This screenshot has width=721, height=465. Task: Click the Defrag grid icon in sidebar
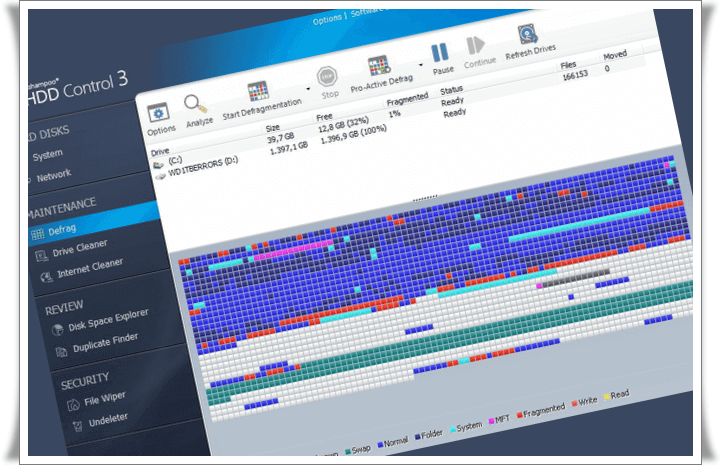click(38, 235)
